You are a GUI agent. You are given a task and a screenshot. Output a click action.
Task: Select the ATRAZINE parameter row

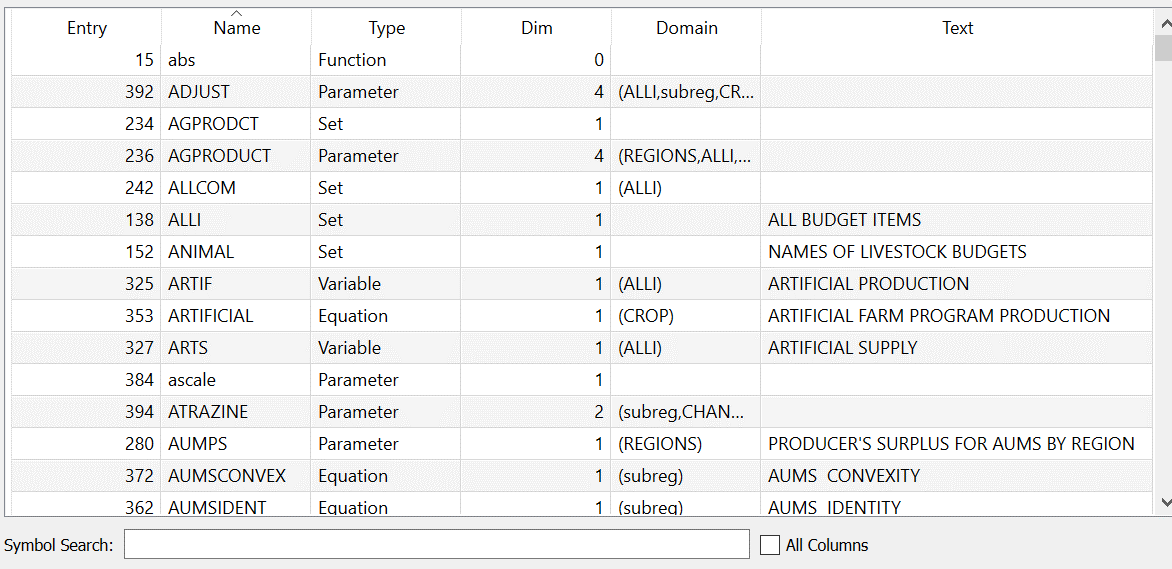208,412
